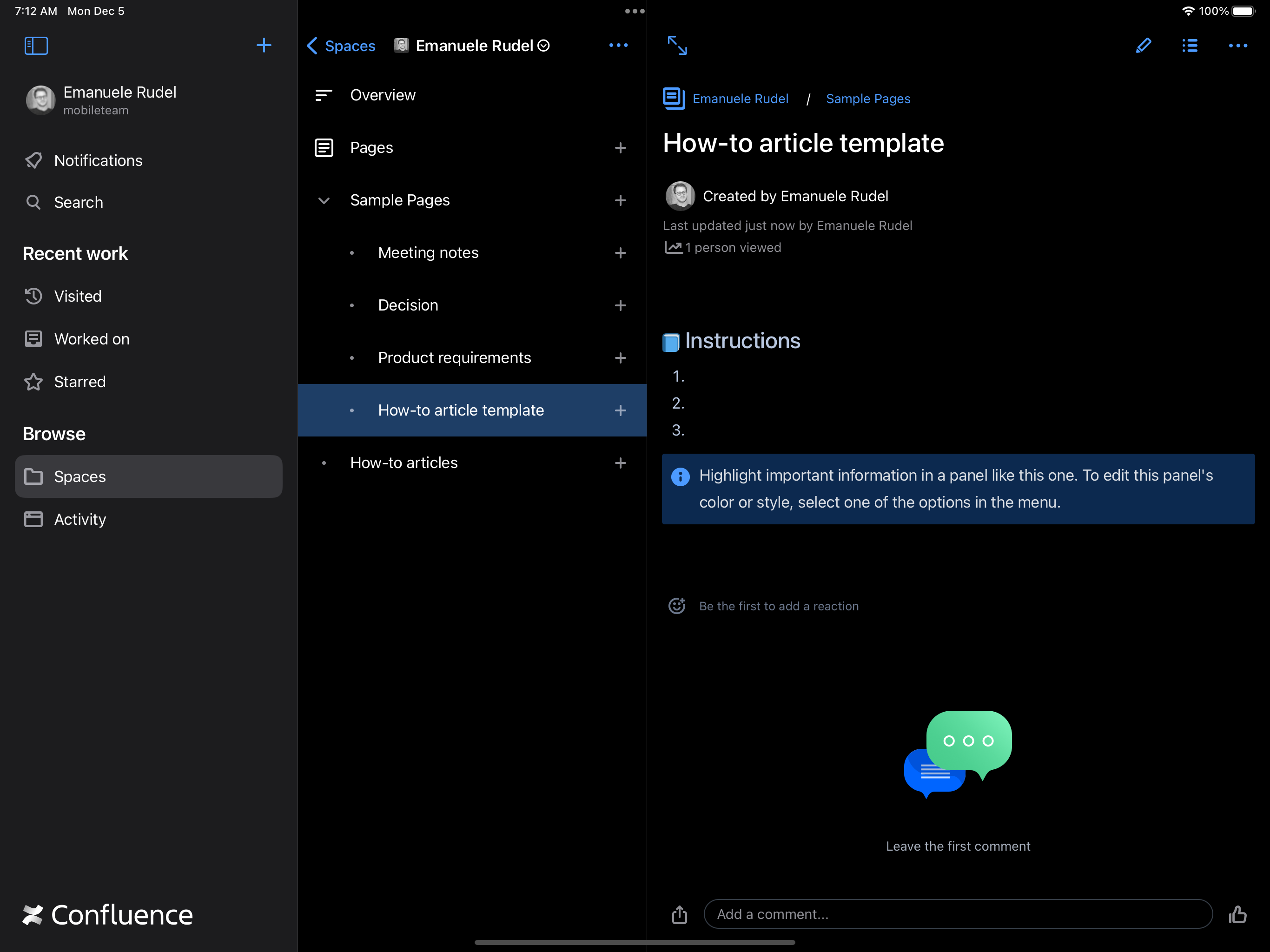Open the Emanuele Rudel space dropdown
1270x952 pixels.
(x=543, y=46)
